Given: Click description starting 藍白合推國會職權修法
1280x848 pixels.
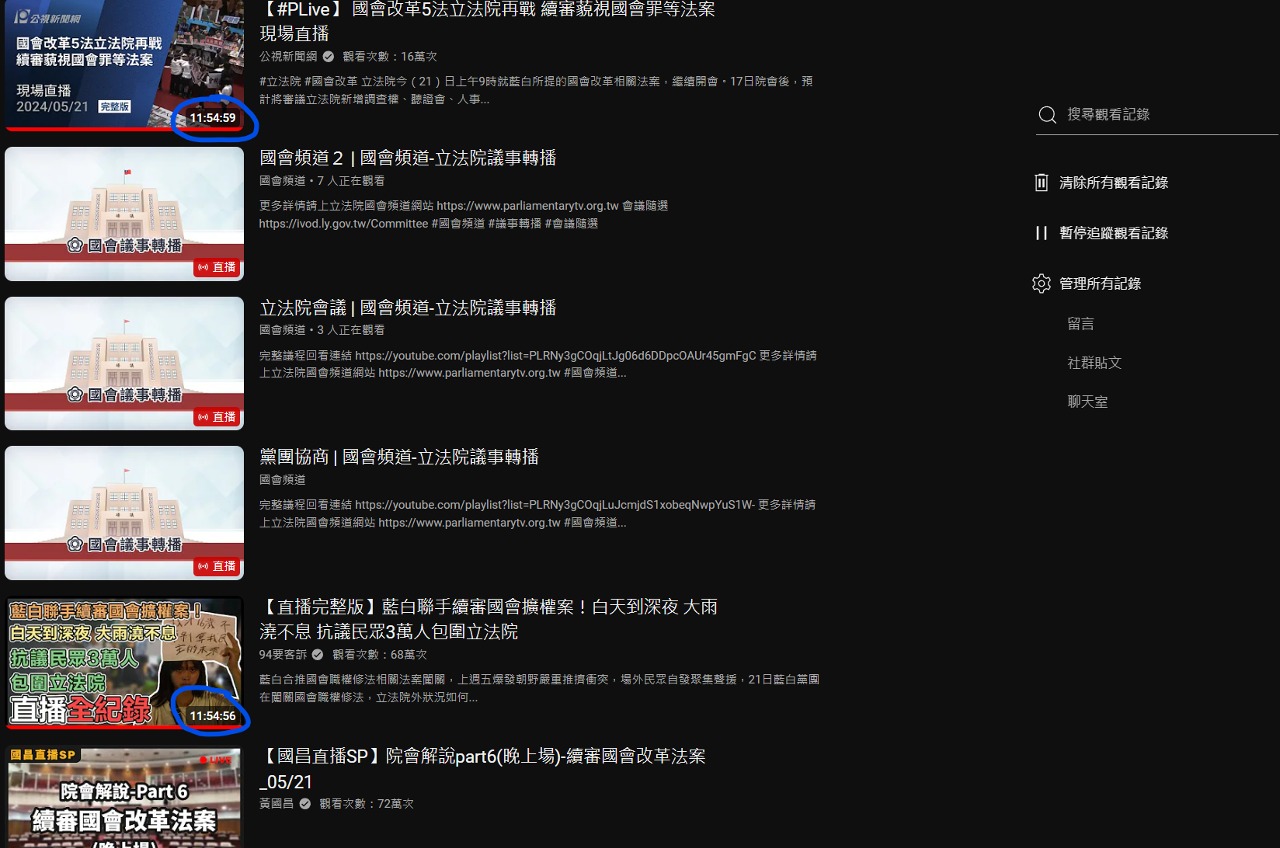Looking at the screenshot, I should tap(540, 688).
